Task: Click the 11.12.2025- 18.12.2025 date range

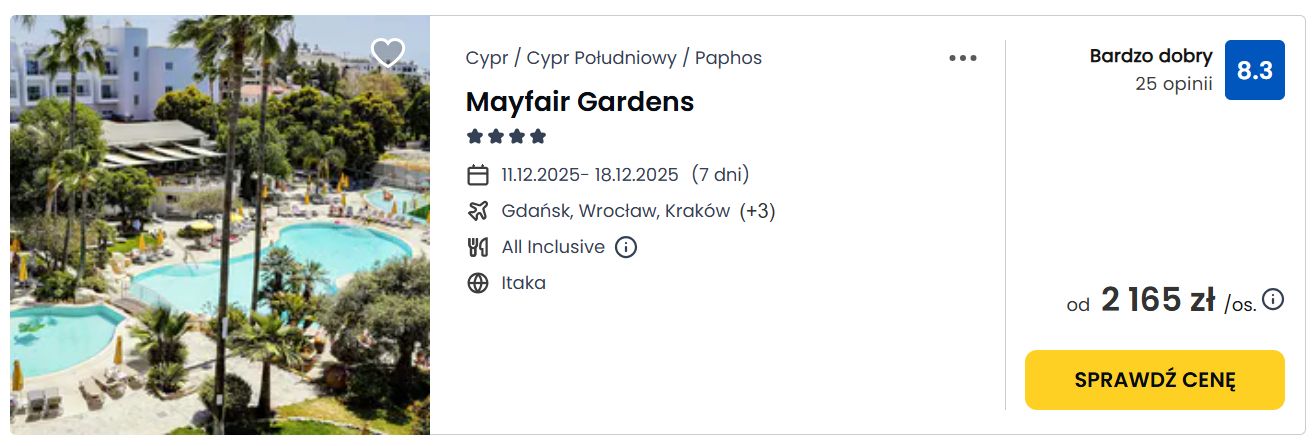Action: 590,175
